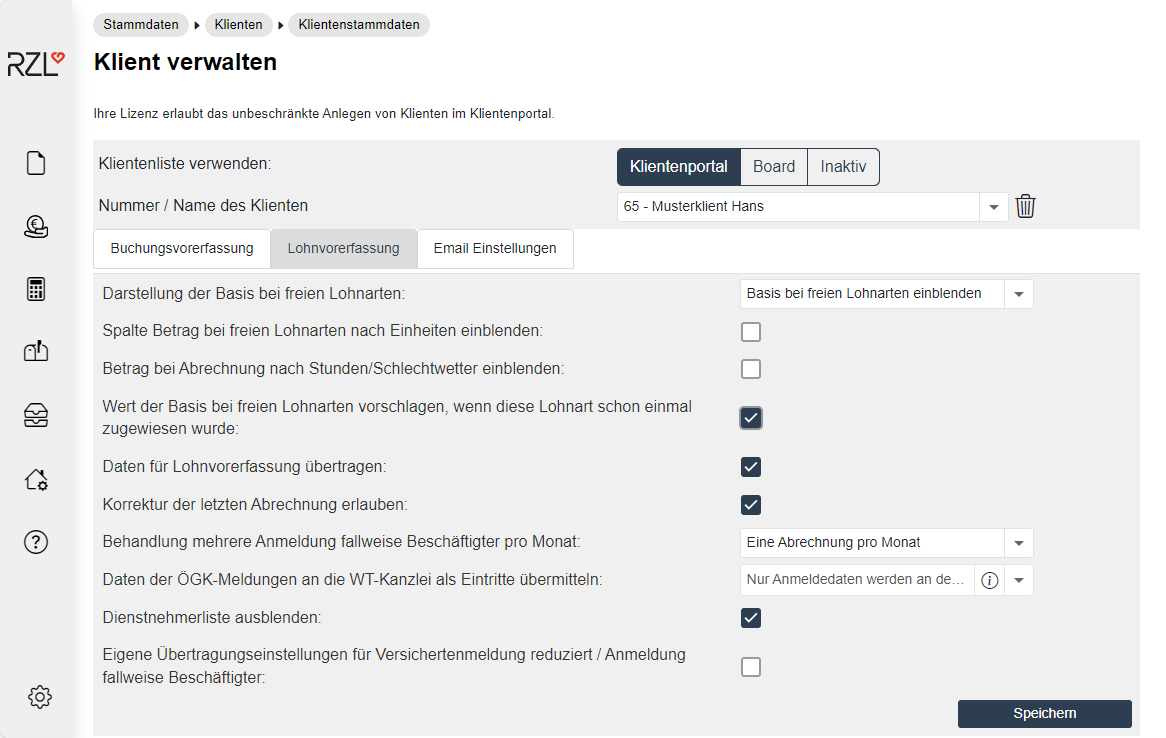Click the Speichern button
1166x738 pixels.
1044,713
